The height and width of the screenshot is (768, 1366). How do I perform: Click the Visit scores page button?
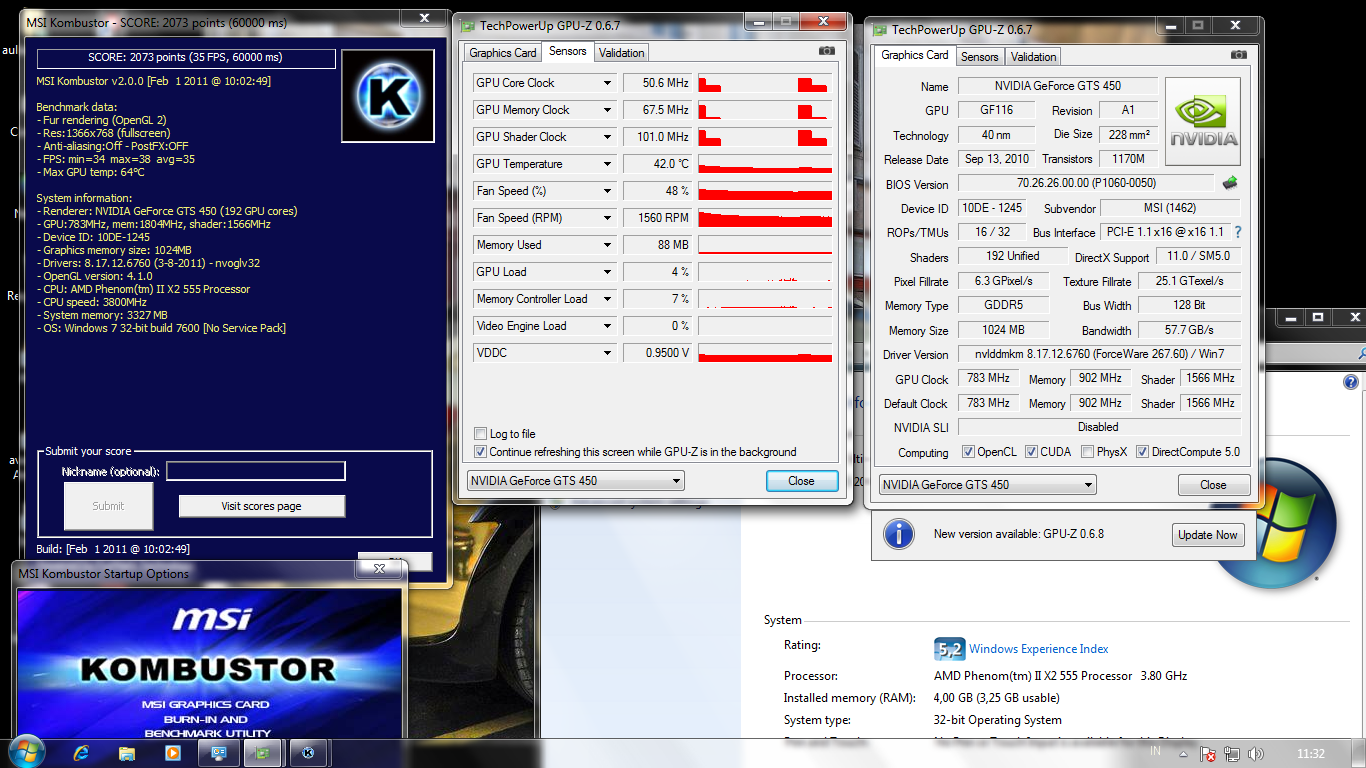(x=261, y=506)
